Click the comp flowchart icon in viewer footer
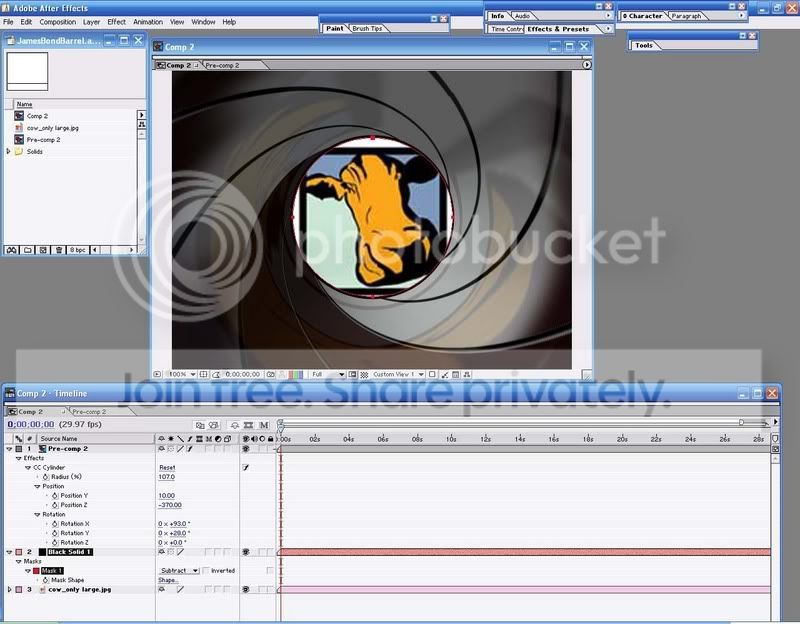 (x=467, y=375)
